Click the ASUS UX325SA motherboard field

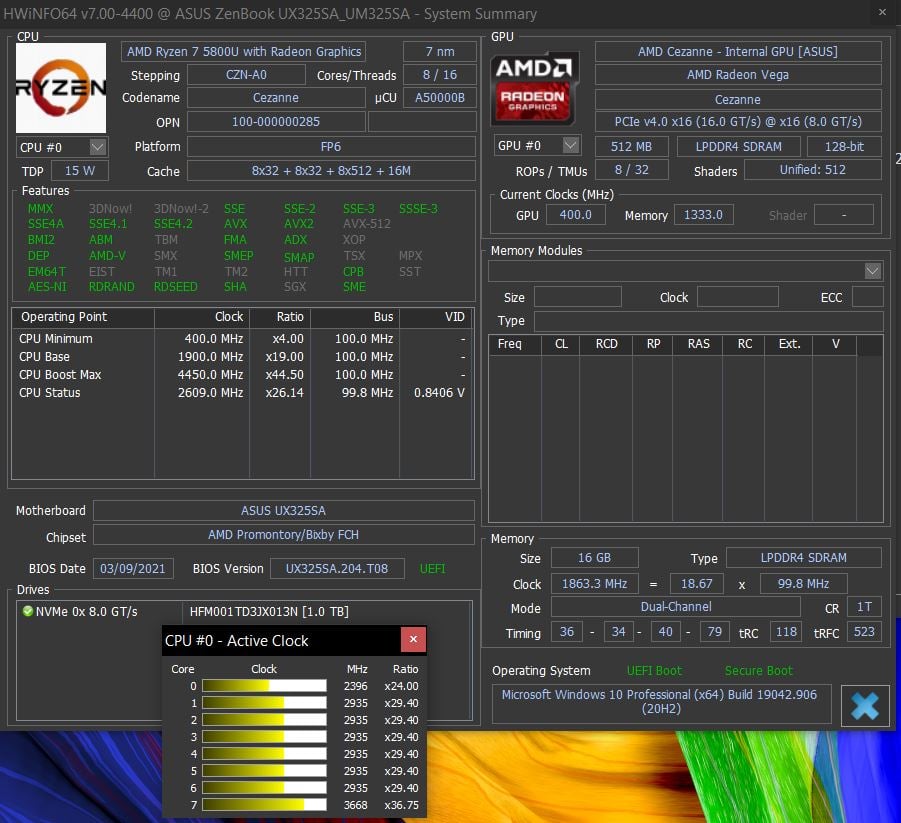(283, 510)
